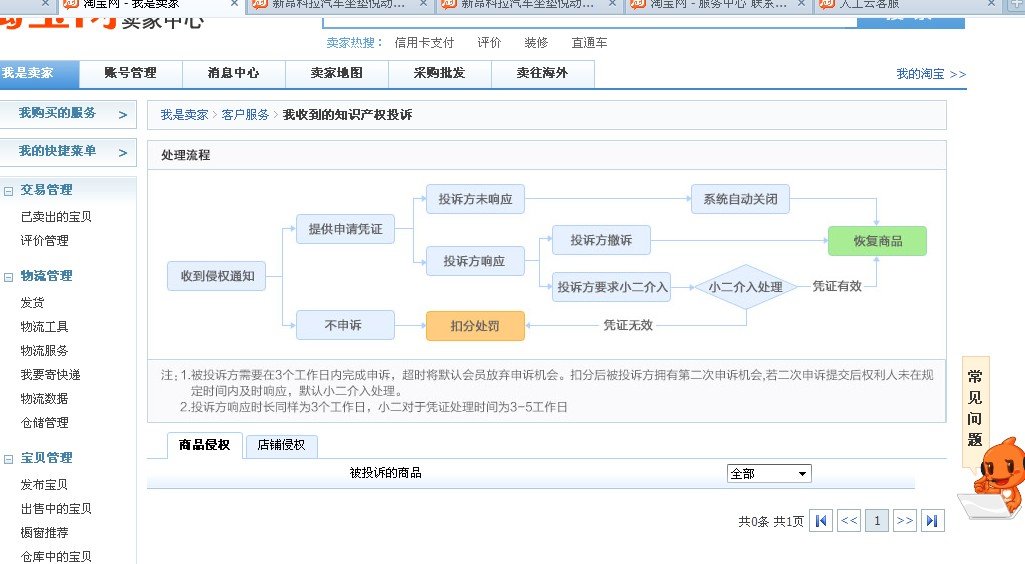Screen dimensions: 1025x564
Task: Open 信用卡支付 hot search link
Action: point(424,43)
